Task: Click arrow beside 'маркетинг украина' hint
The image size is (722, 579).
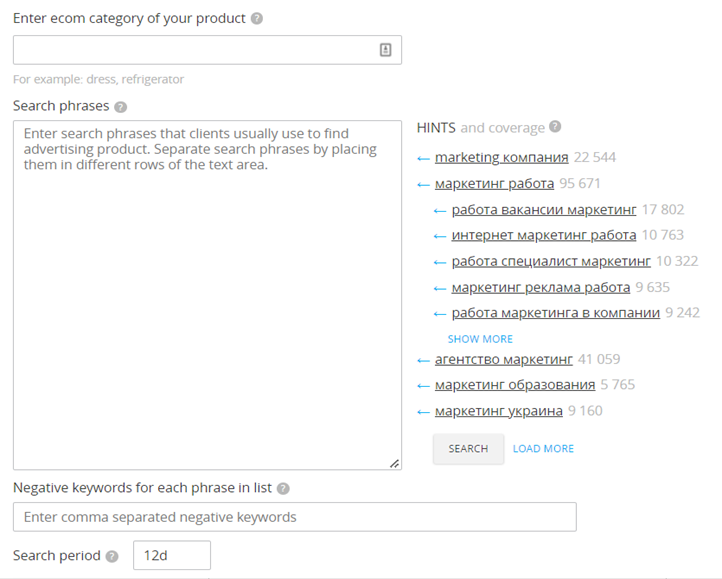Action: coord(423,411)
